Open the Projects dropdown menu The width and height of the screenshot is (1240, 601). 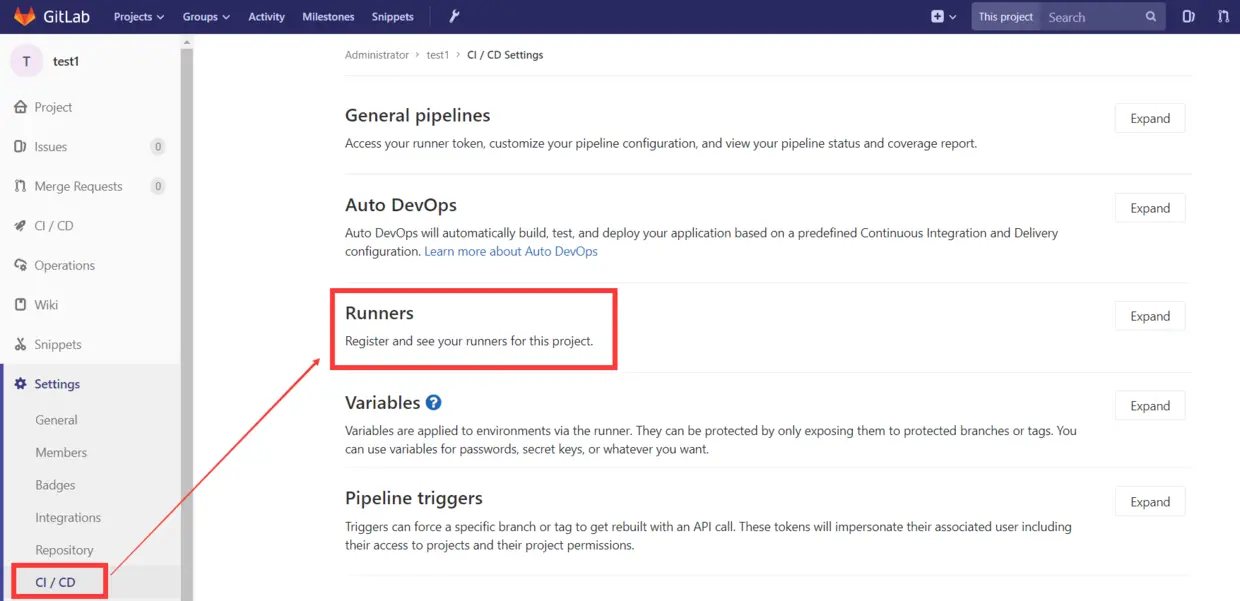tap(139, 17)
